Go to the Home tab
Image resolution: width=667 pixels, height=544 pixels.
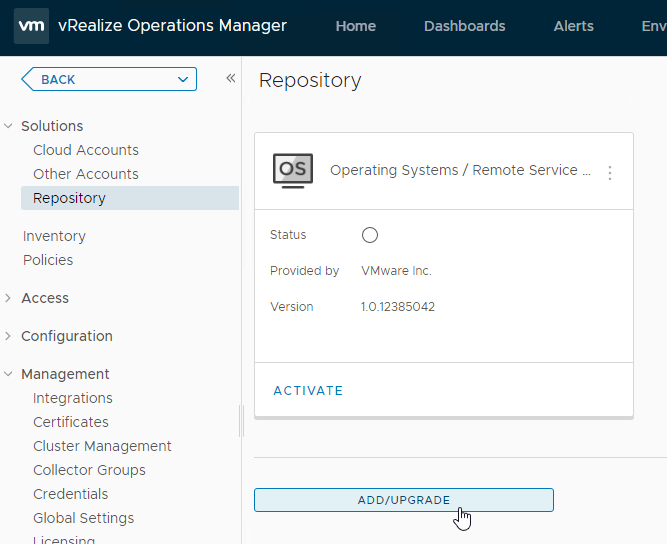click(x=356, y=26)
